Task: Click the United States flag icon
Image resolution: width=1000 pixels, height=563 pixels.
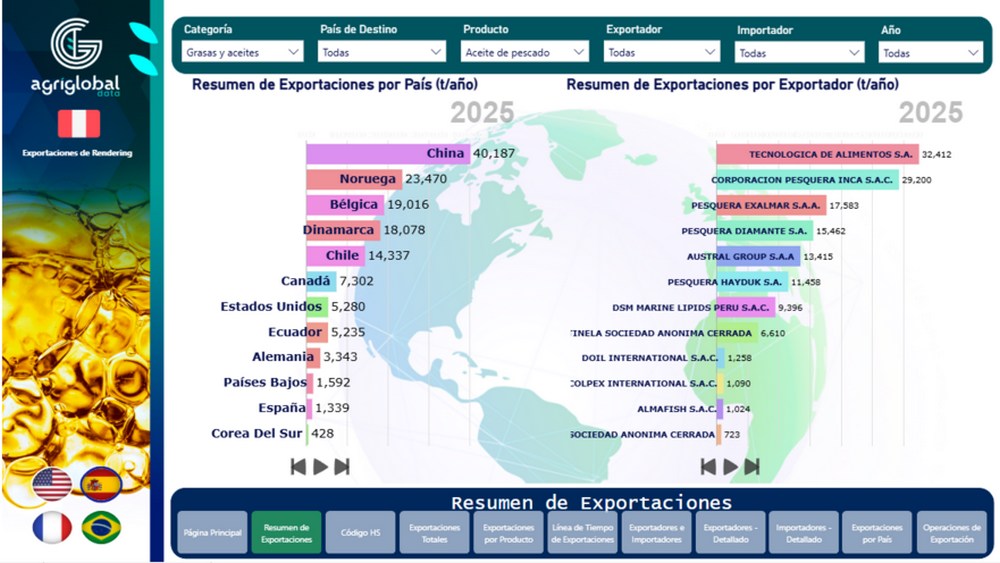Action: click(52, 484)
